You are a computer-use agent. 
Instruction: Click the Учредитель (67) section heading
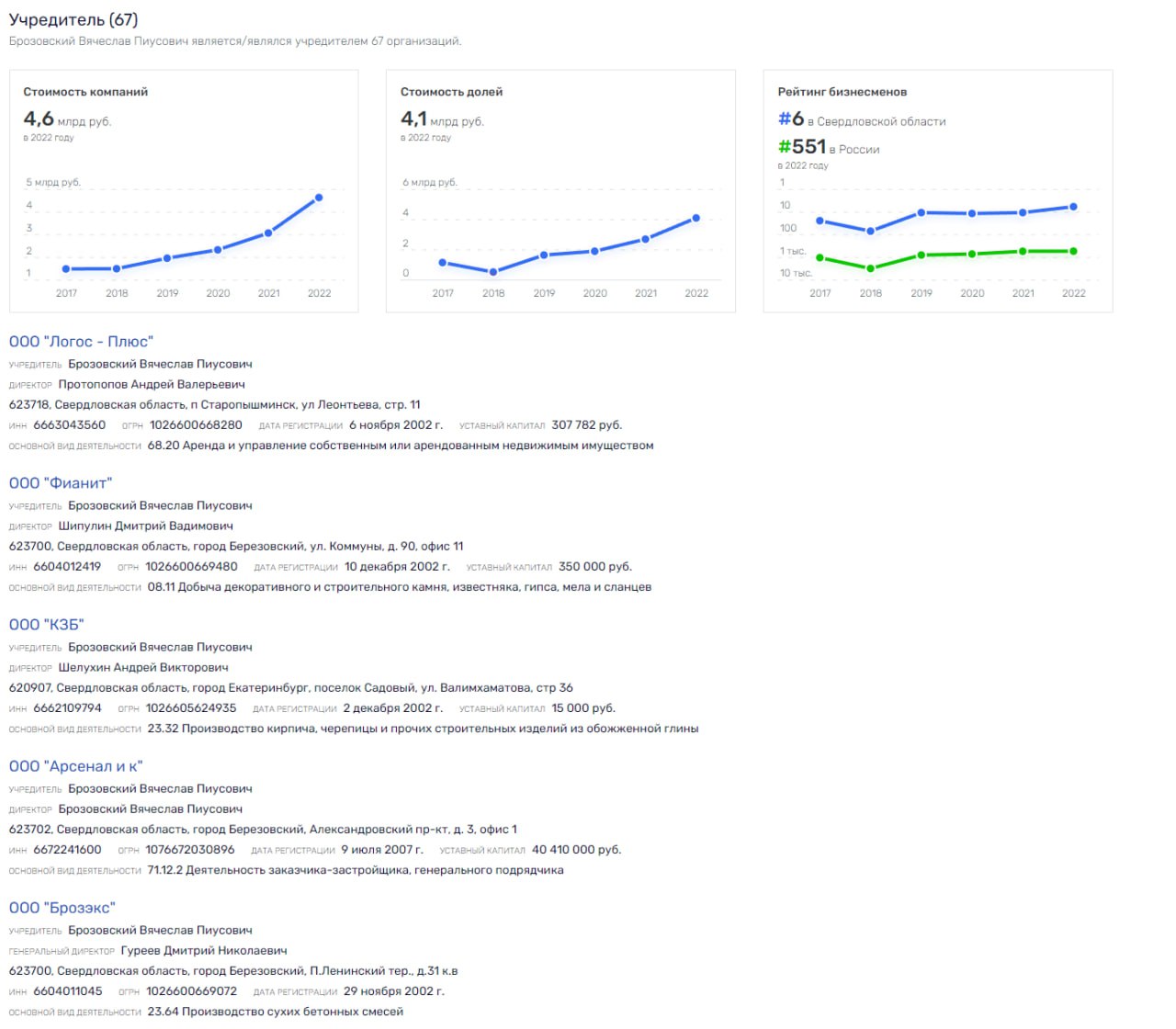pos(73,19)
